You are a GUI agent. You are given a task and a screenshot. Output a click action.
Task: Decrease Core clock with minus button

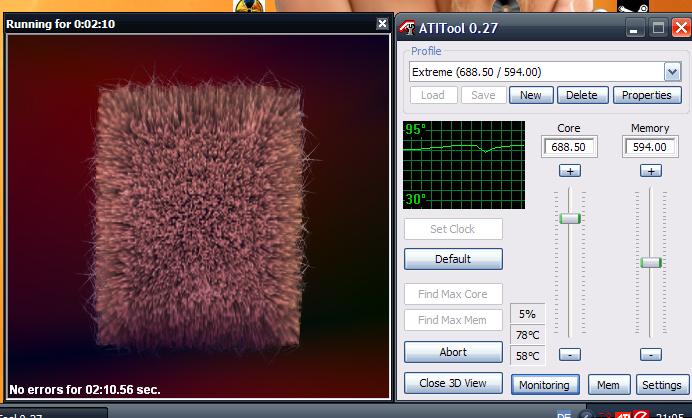(570, 354)
